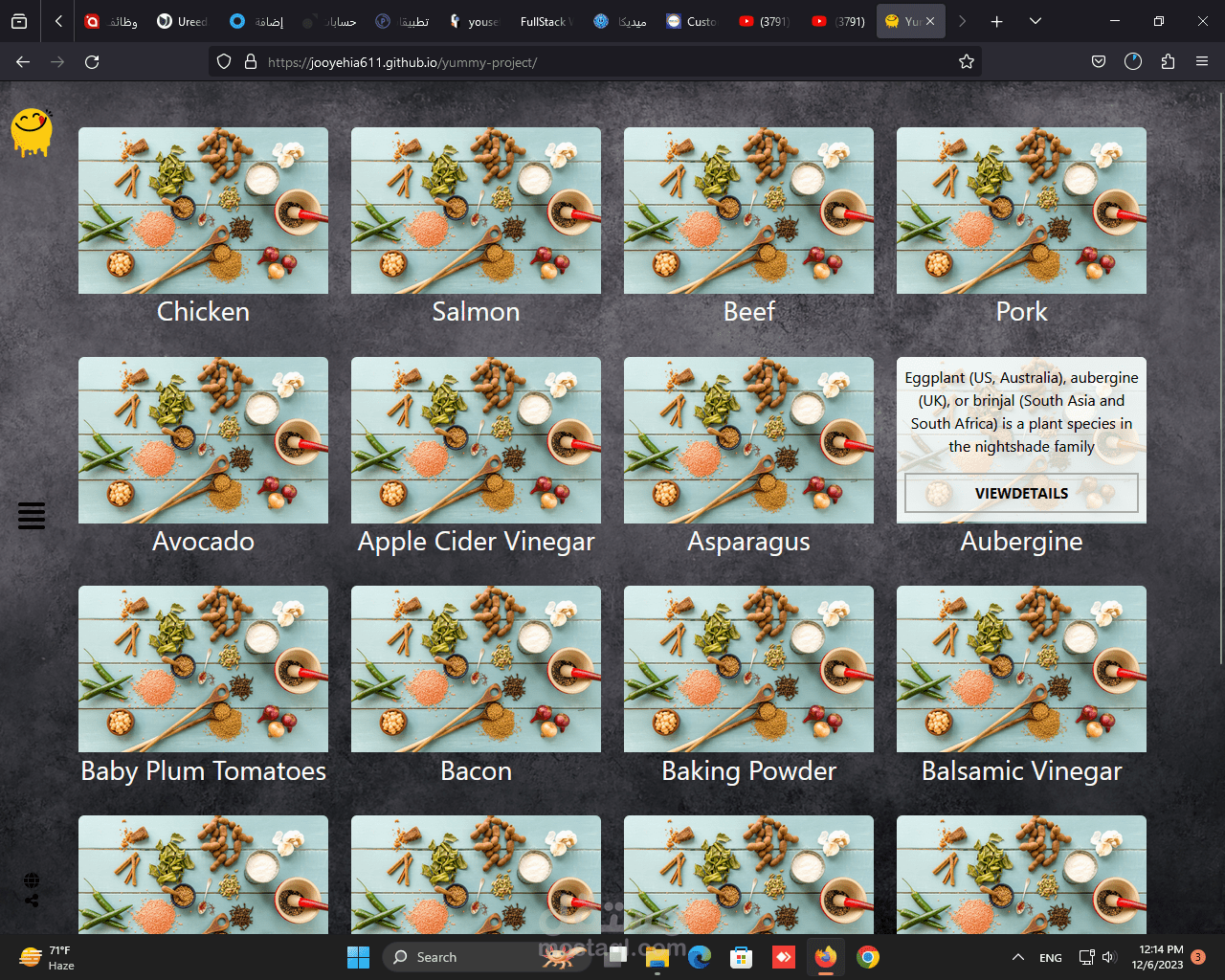Open the Pocket save icon
Image resolution: width=1225 pixels, height=980 pixels.
(1099, 61)
